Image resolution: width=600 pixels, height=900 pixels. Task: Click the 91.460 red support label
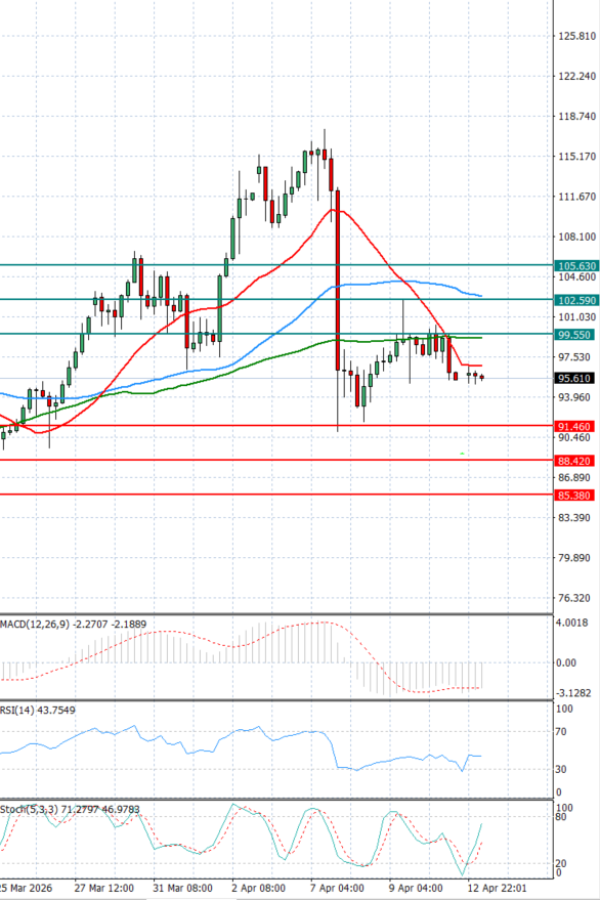577,426
